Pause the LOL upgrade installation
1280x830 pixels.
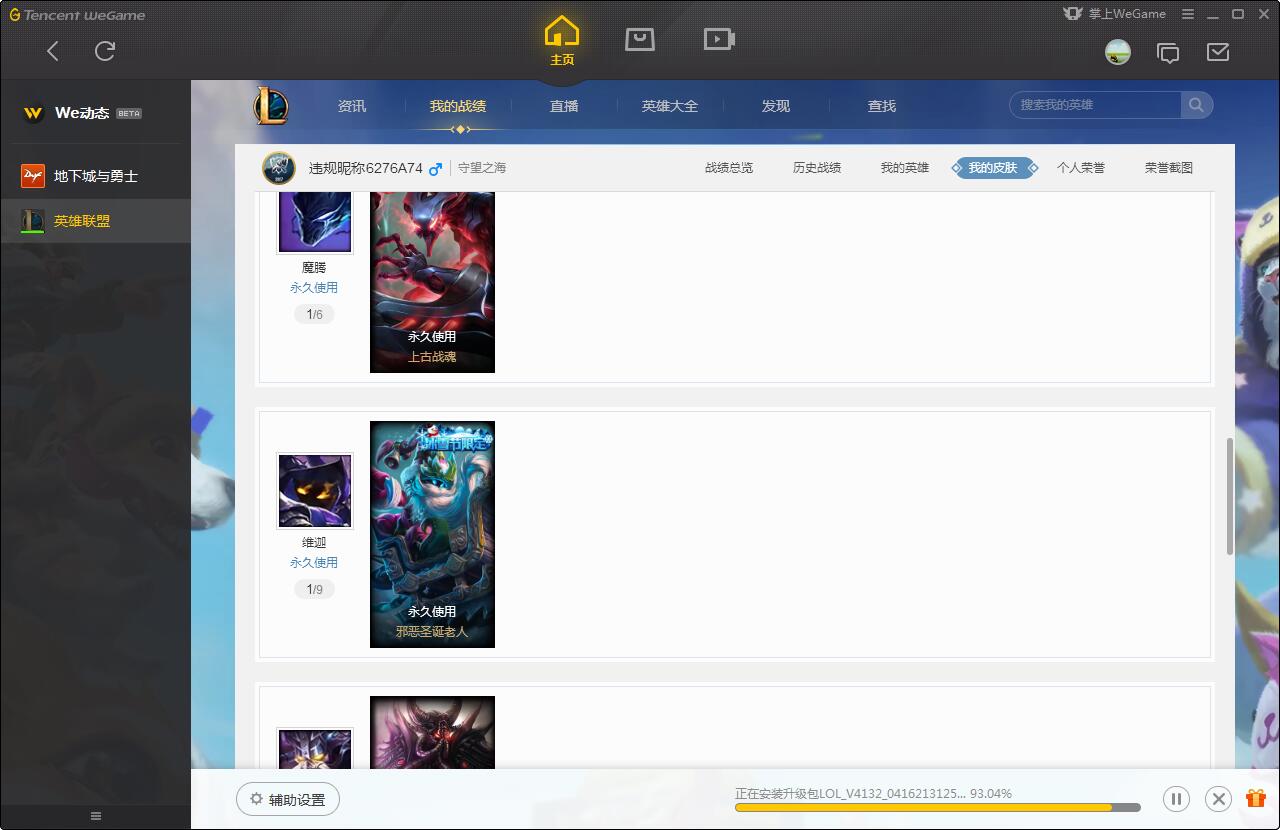click(x=1176, y=798)
